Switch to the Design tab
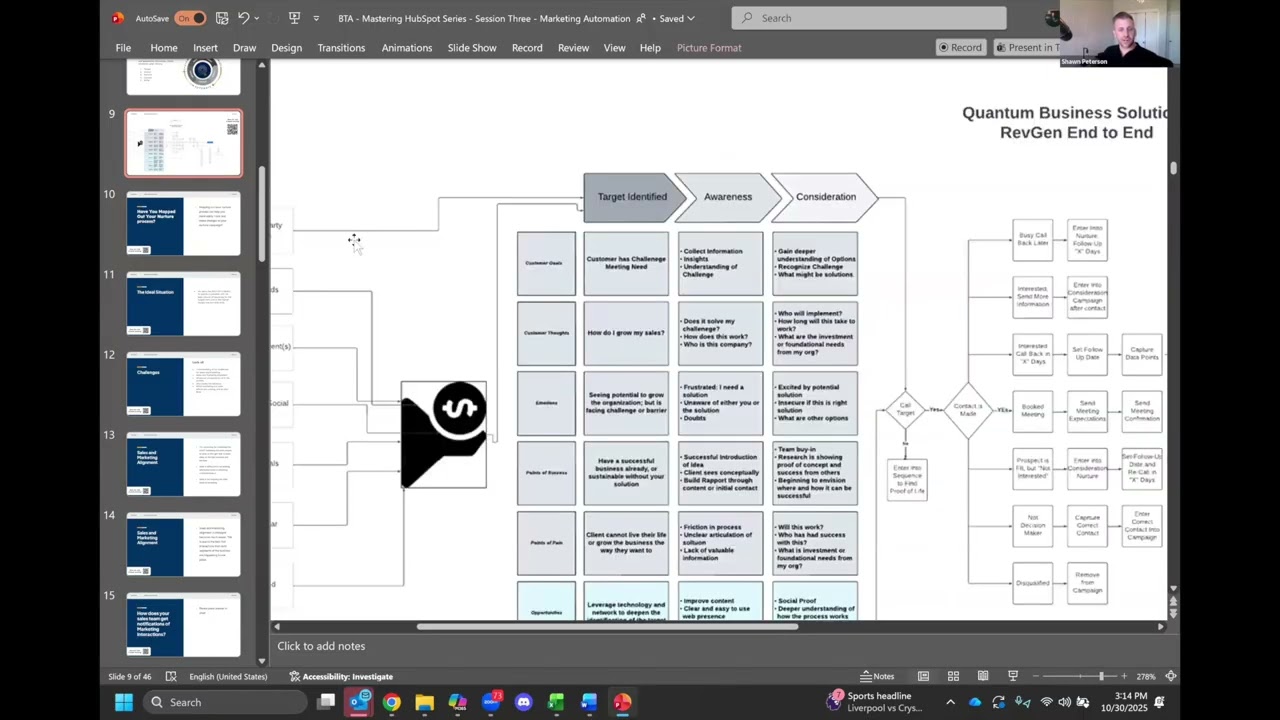Viewport: 1280px width, 720px height. coord(286,47)
